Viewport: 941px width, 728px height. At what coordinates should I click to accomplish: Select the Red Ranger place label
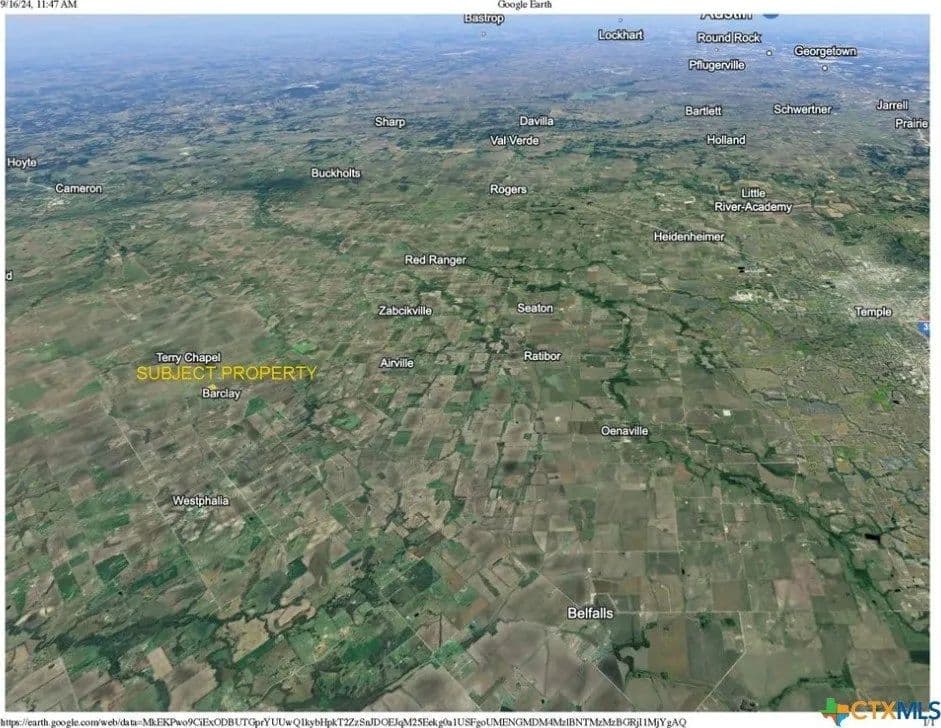[434, 260]
